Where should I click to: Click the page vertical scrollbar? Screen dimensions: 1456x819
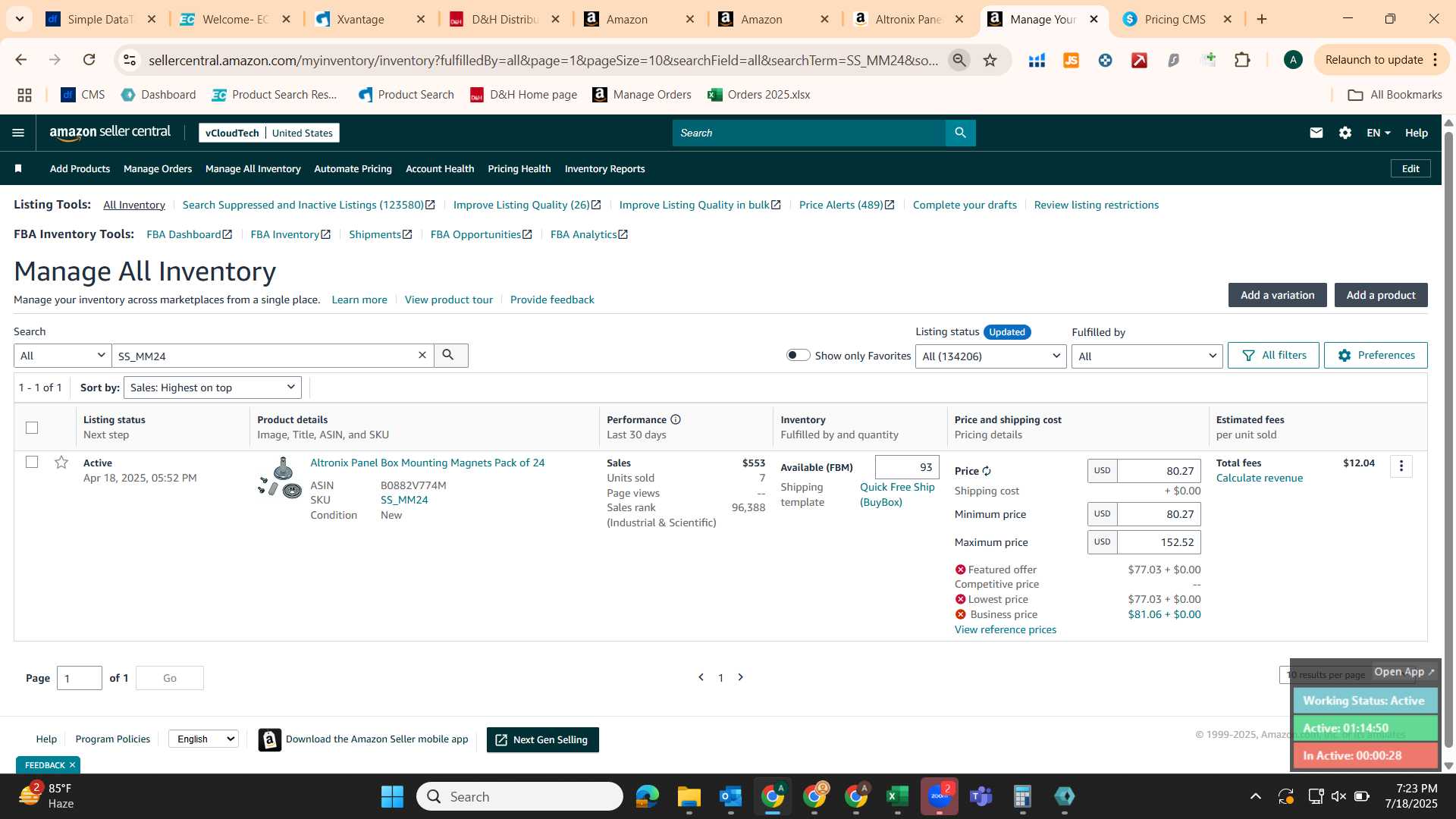(x=1448, y=440)
